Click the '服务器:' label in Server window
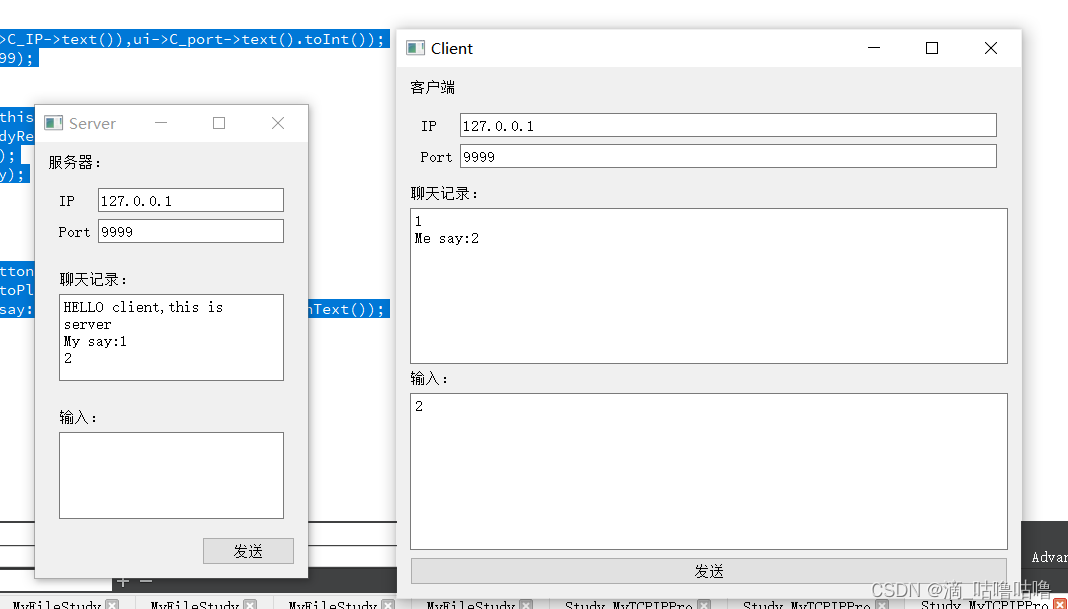Image resolution: width=1068 pixels, height=609 pixels. point(75,163)
